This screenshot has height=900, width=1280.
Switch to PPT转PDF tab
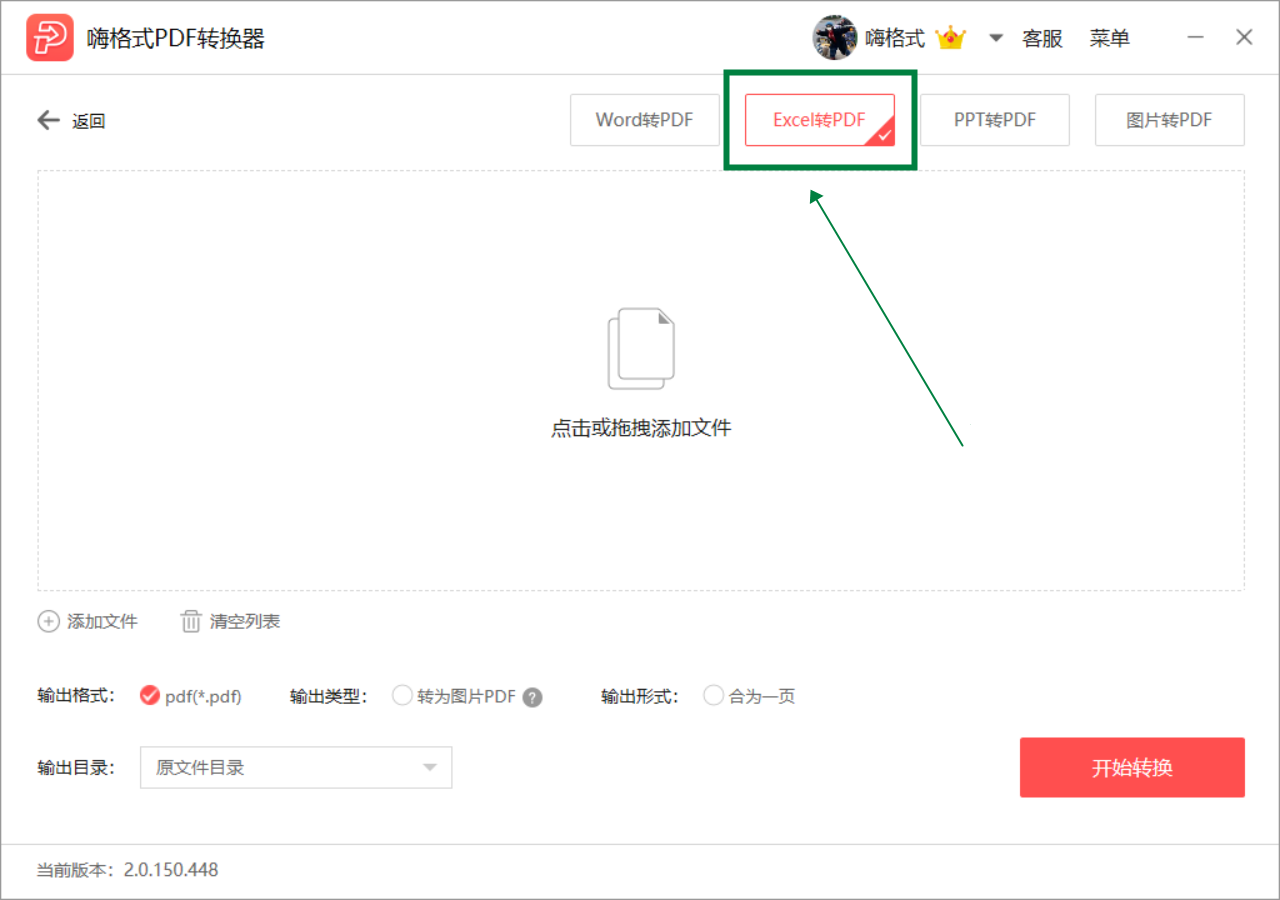995,120
